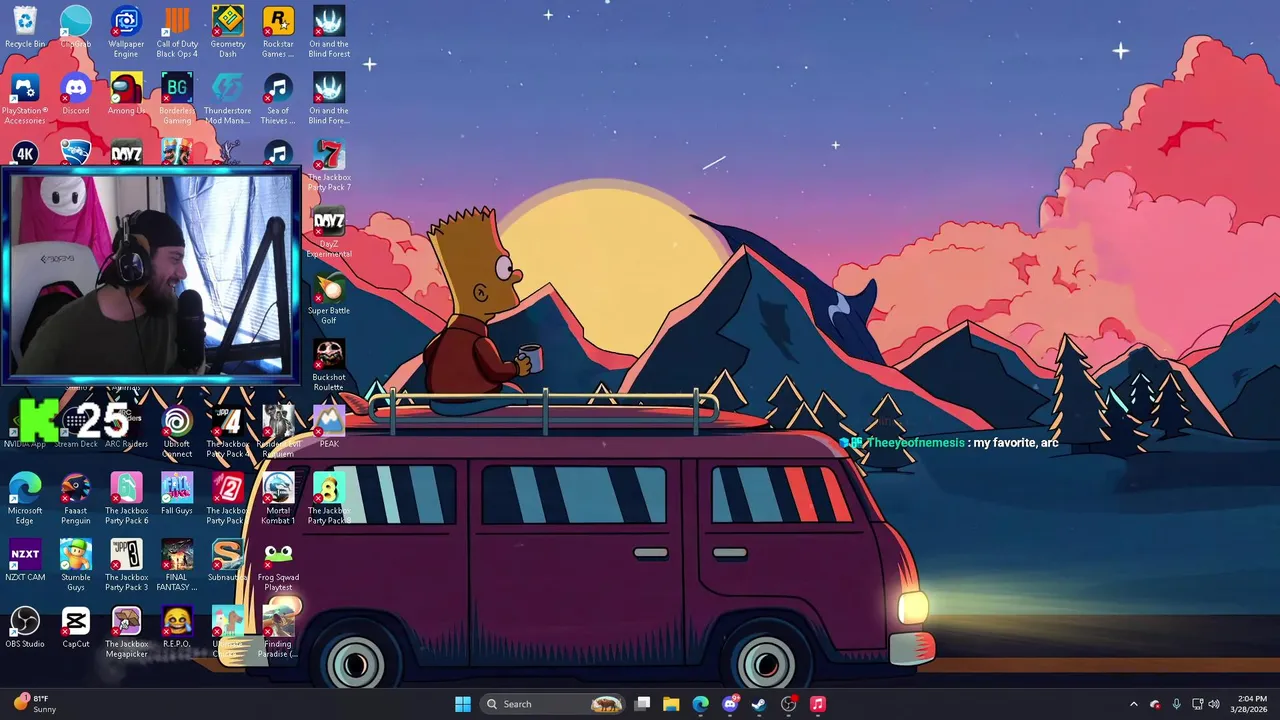Click the R.E.P.O. desktop icon
This screenshot has height=720, width=1280.
[x=177, y=629]
